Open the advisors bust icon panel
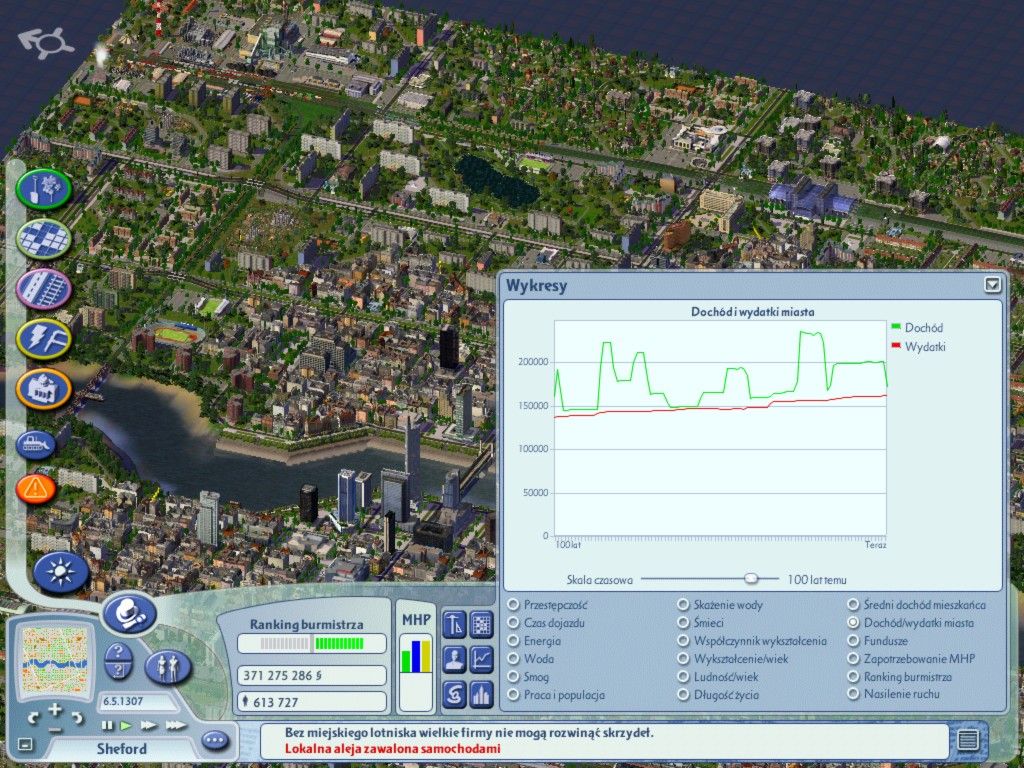The image size is (1024, 768). tap(455, 659)
